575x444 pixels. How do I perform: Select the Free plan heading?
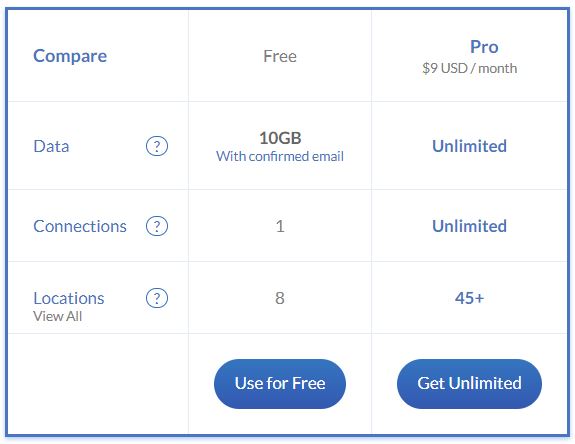coord(280,56)
